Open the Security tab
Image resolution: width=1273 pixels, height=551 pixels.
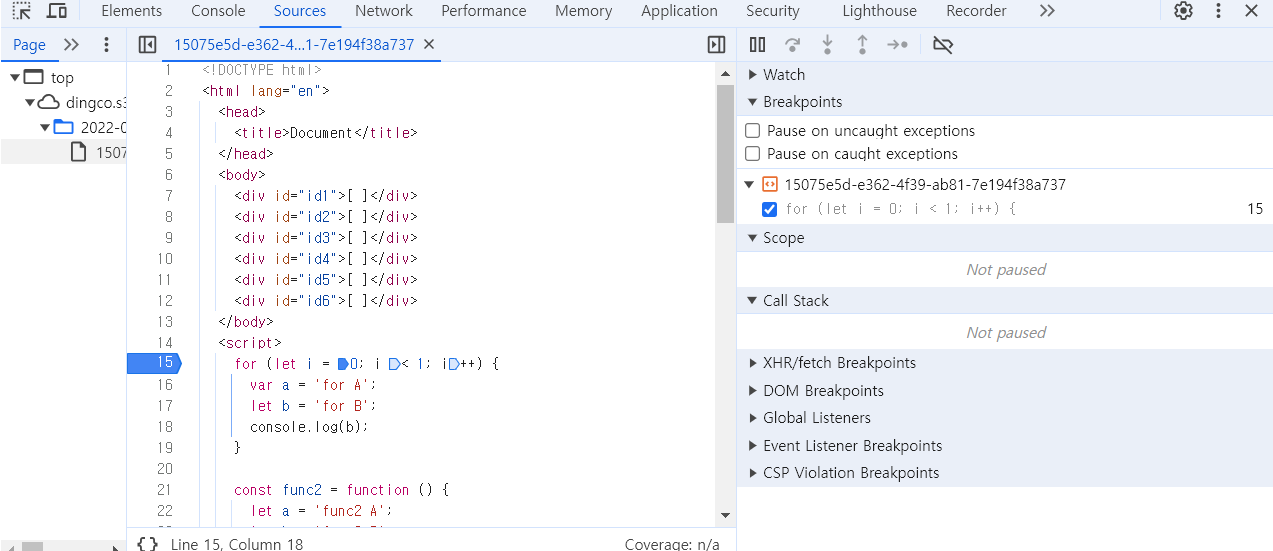(x=773, y=11)
